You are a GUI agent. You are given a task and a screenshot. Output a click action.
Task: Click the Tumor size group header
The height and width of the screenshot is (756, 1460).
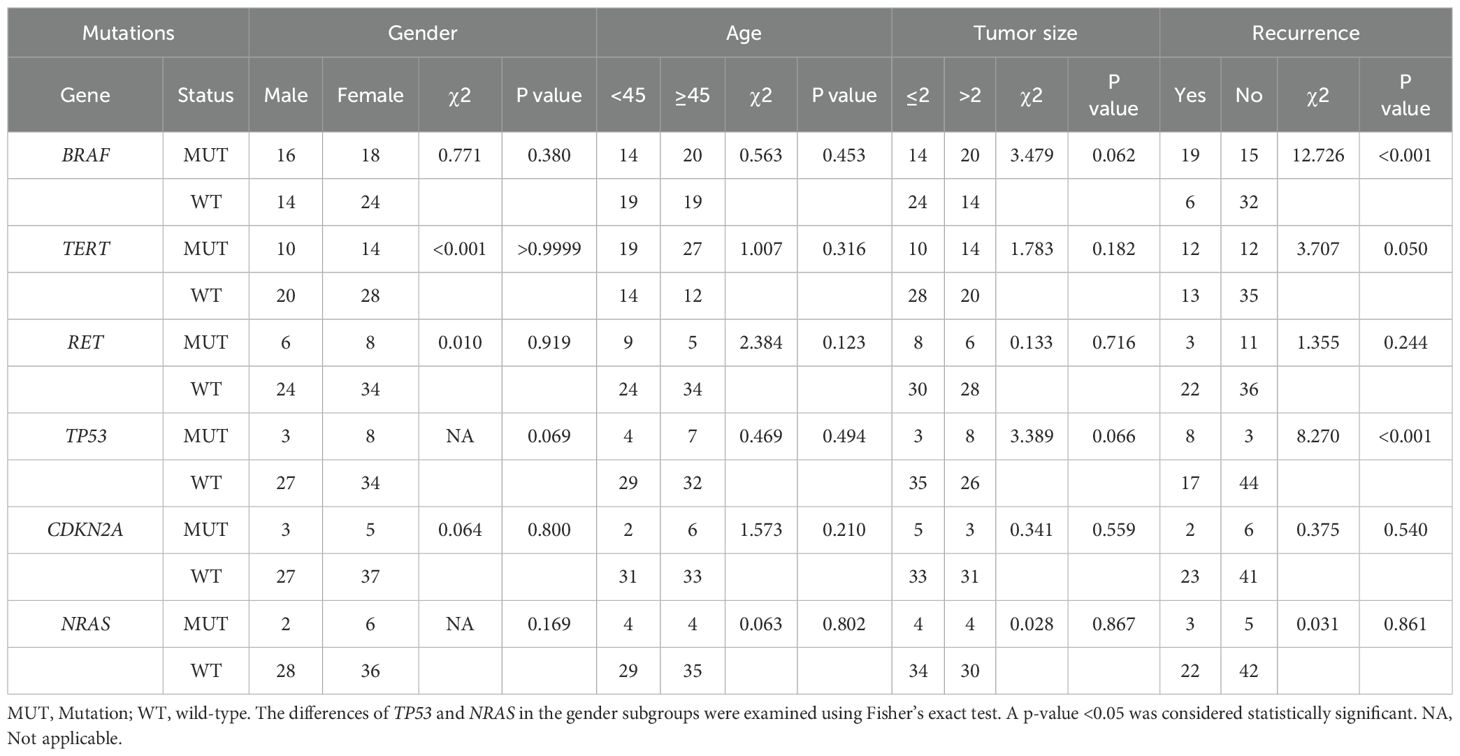pos(1025,33)
